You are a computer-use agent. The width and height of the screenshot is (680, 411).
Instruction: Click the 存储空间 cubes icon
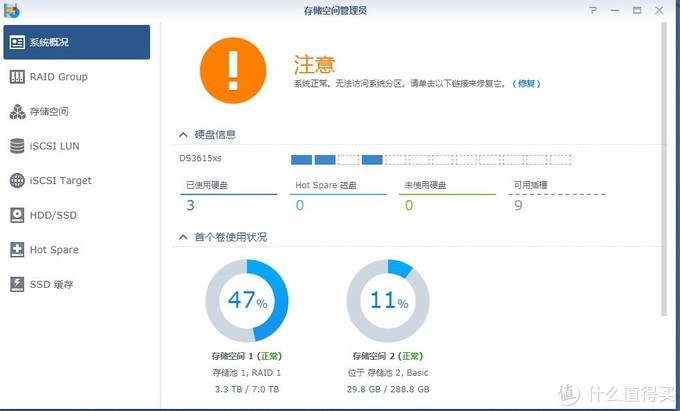coord(17,111)
